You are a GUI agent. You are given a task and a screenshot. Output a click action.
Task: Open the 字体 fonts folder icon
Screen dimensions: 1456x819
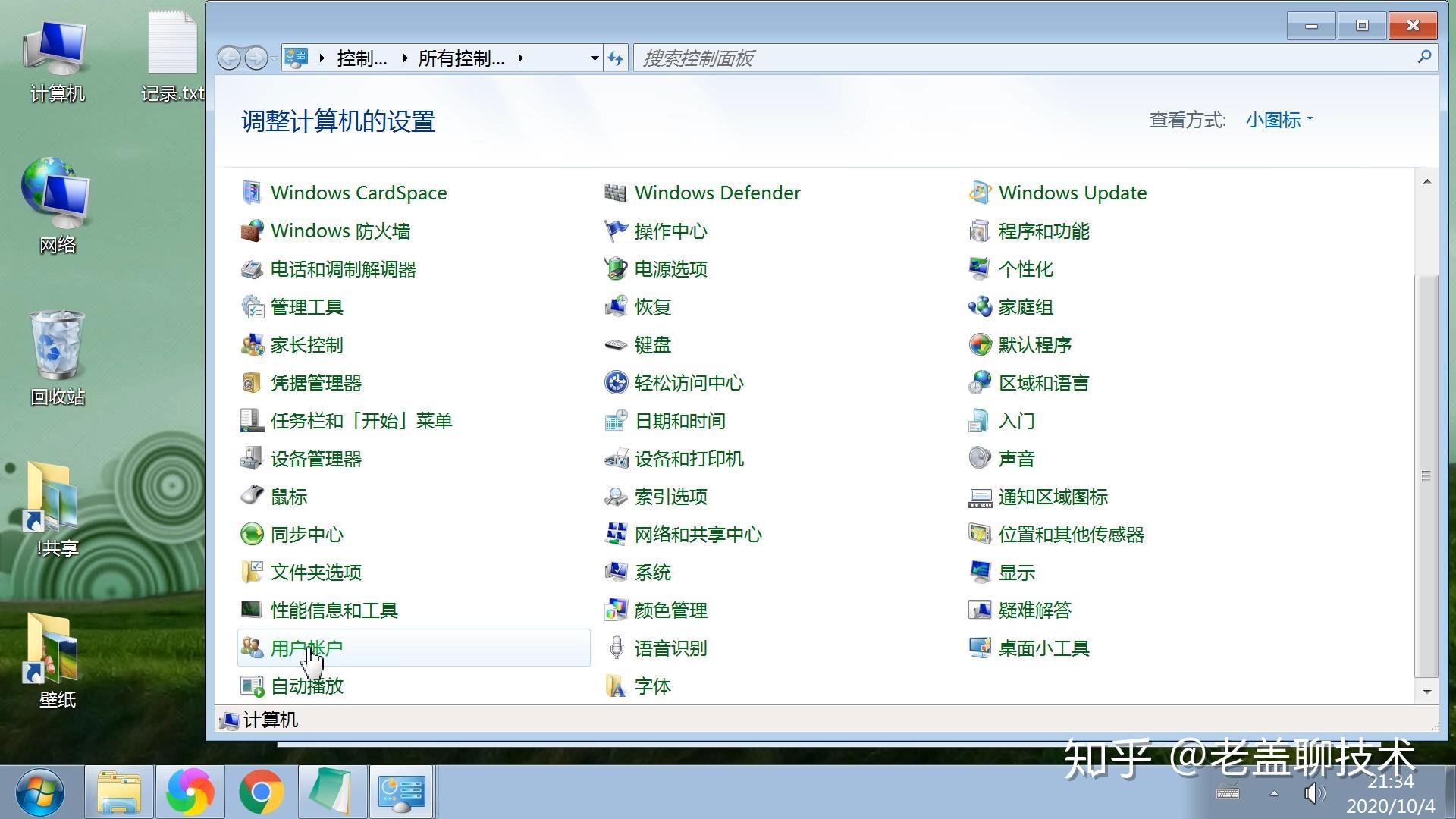(616, 686)
